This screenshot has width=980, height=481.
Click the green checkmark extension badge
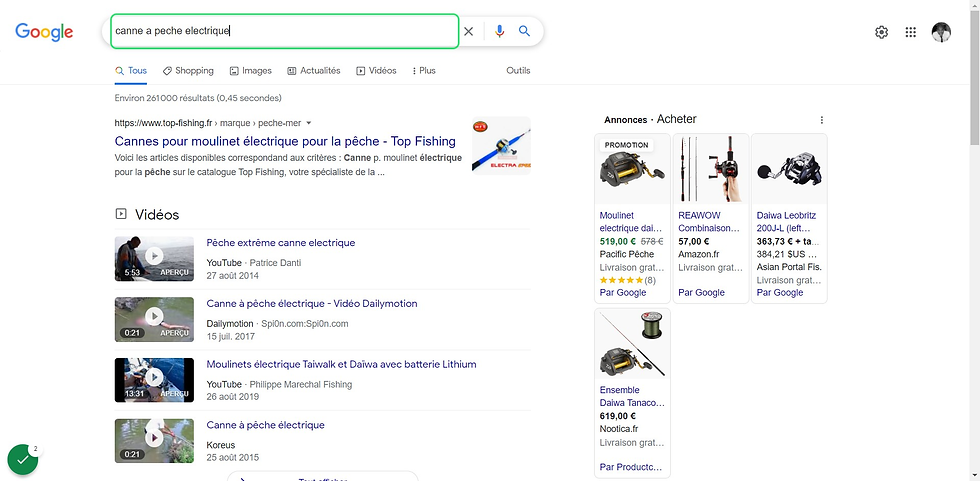[22, 460]
